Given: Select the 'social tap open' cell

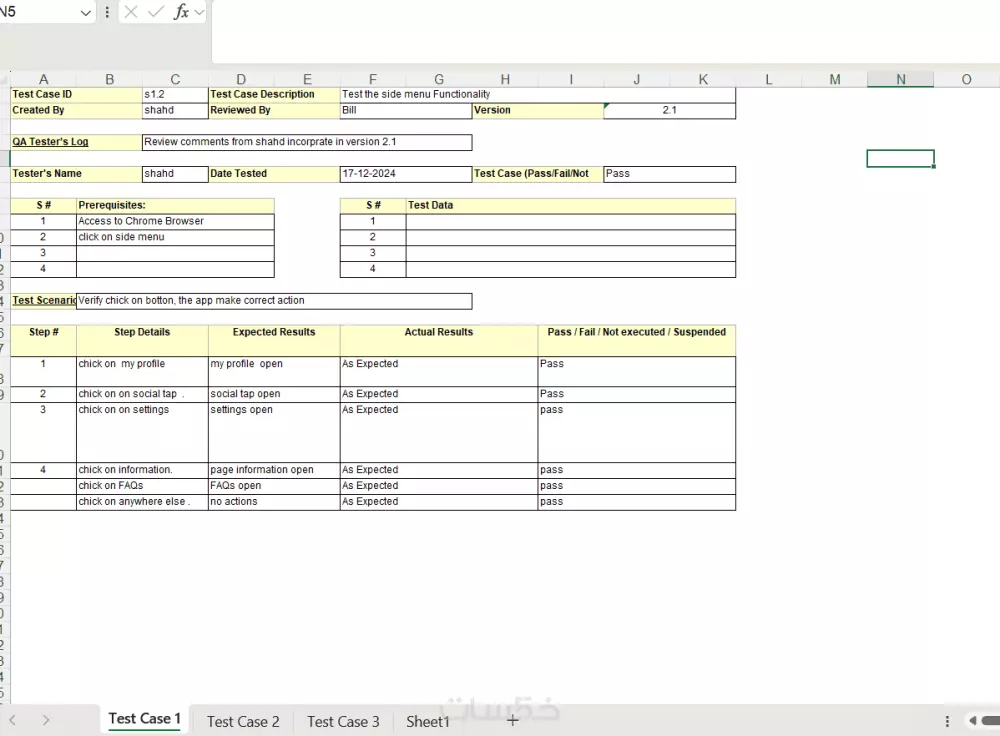Looking at the screenshot, I should click(x=274, y=394).
